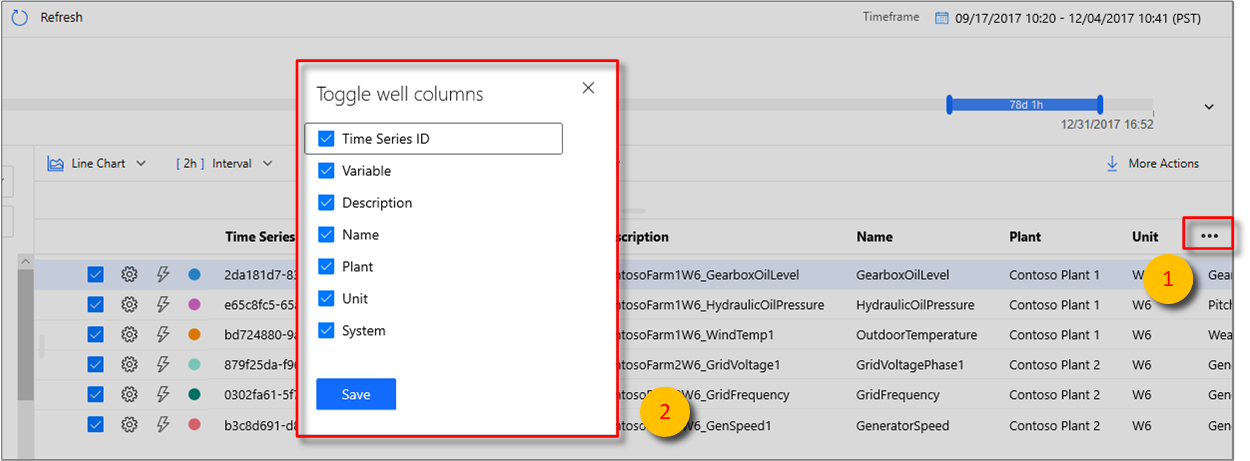Open settings gear for GridVoltagePhase1 row

point(129,365)
